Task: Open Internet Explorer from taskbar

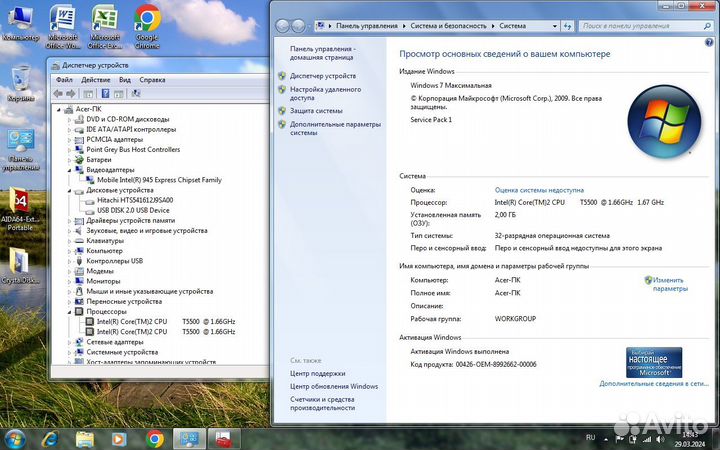Action: pyautogui.click(x=50, y=439)
